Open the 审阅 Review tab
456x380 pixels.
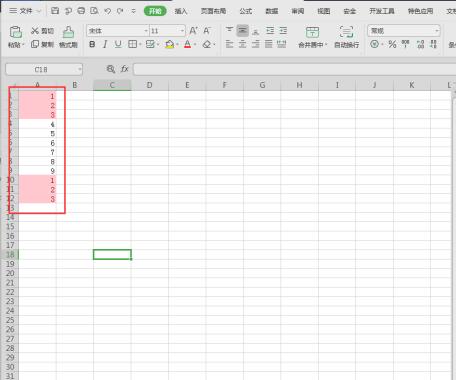click(298, 11)
